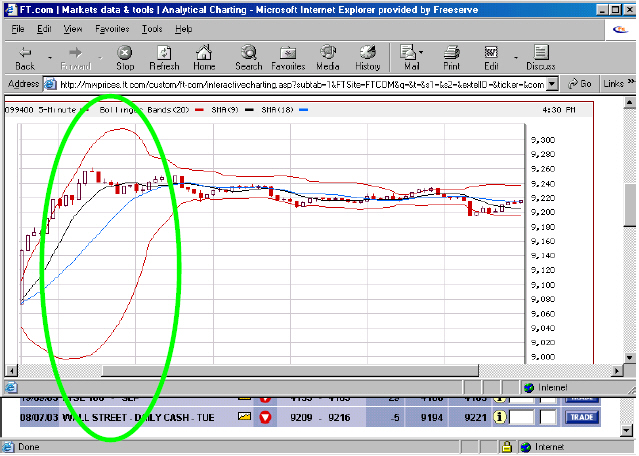Viewport: 639px width, 456px height.
Task: Click the -5 change value
Action: click(394, 418)
